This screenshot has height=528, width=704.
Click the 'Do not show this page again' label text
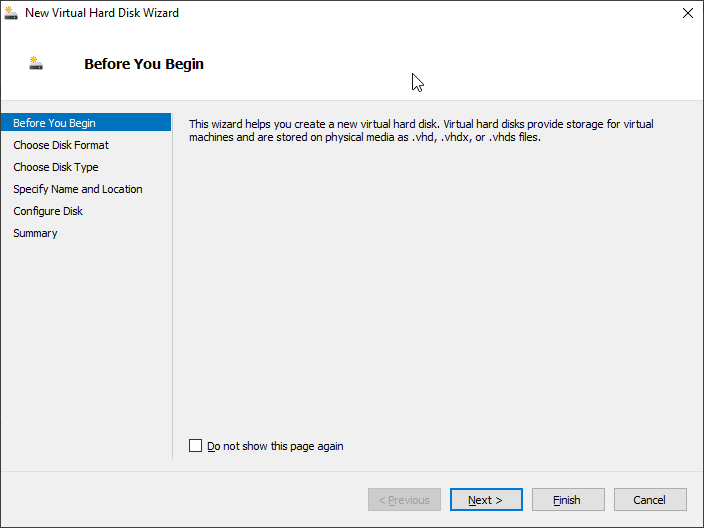tap(275, 446)
